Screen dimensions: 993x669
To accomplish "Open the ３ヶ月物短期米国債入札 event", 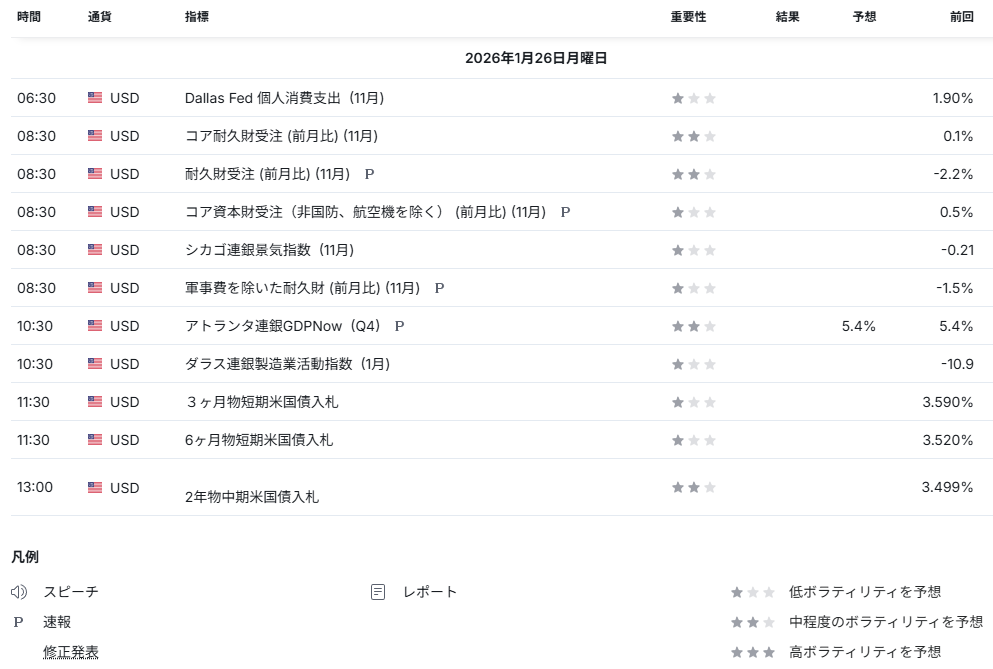I will (x=268, y=402).
